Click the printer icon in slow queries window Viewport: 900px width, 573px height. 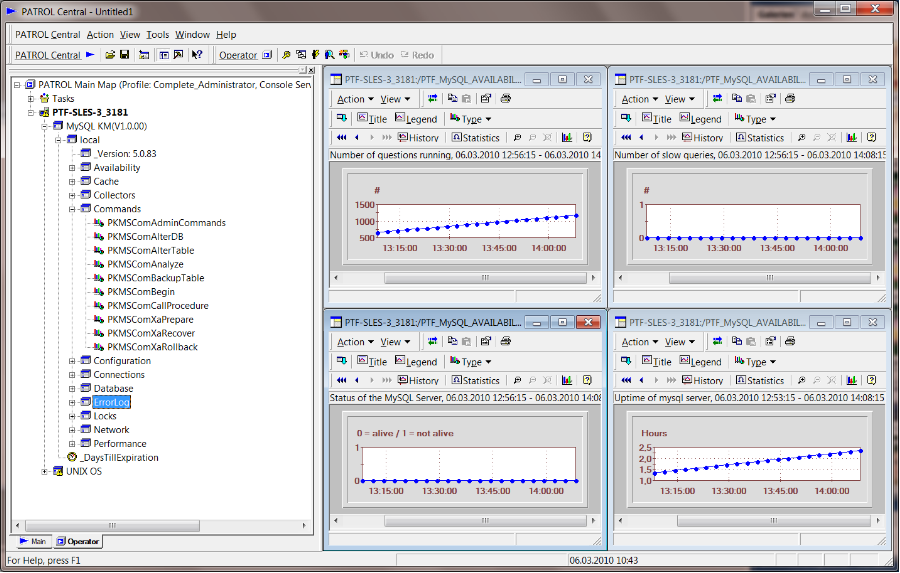(790, 99)
